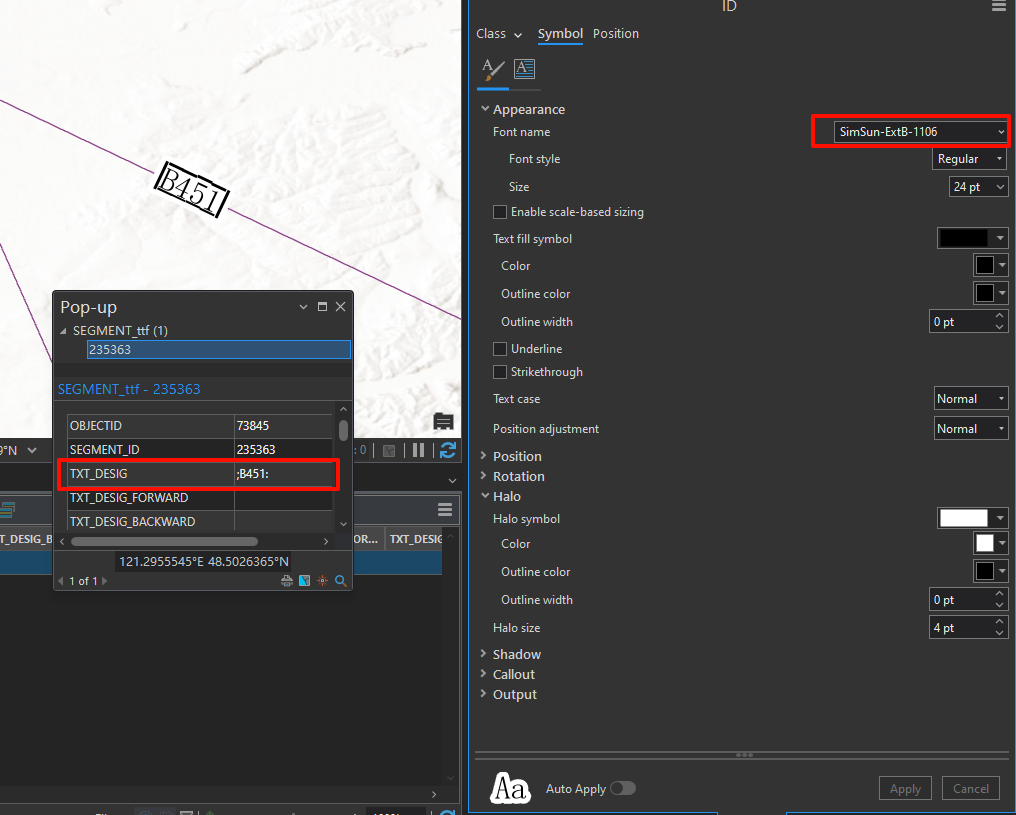The height and width of the screenshot is (815, 1016).
Task: Toggle Auto Apply on
Action: click(x=623, y=788)
